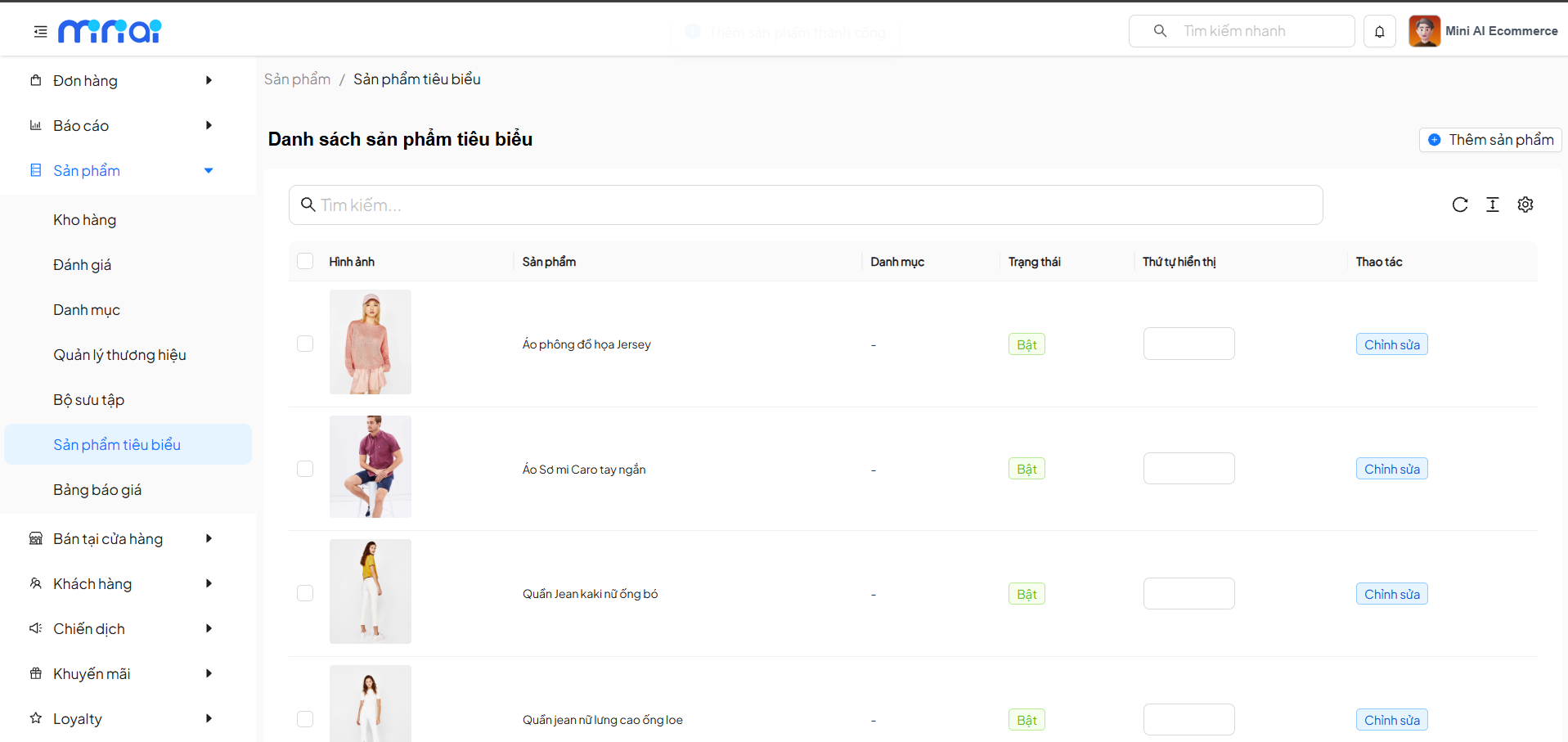This screenshot has width=1568, height=742.
Task: Click the table refresh icon
Action: [1460, 205]
